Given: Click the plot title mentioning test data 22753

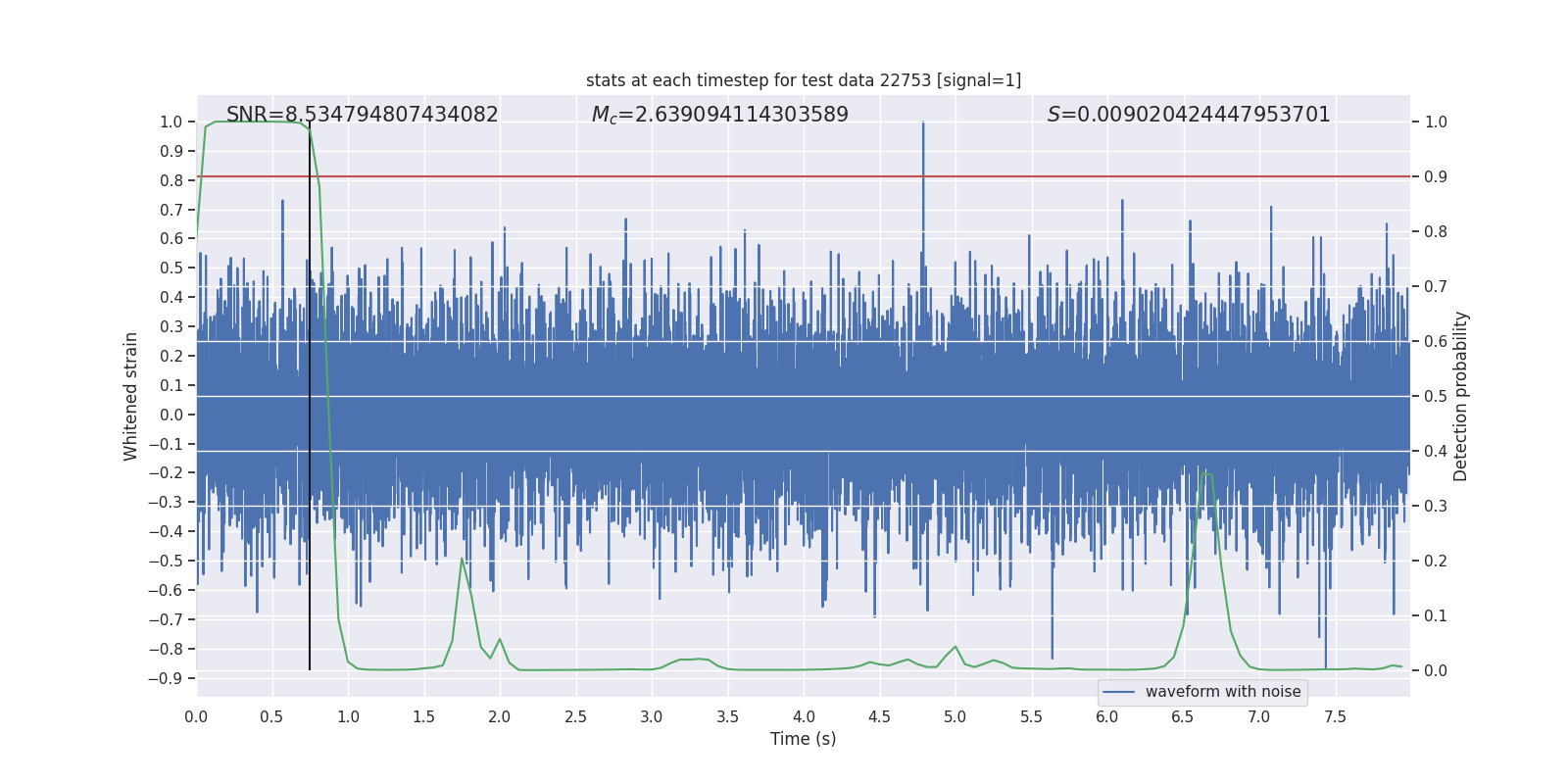Looking at the screenshot, I should (x=803, y=80).
